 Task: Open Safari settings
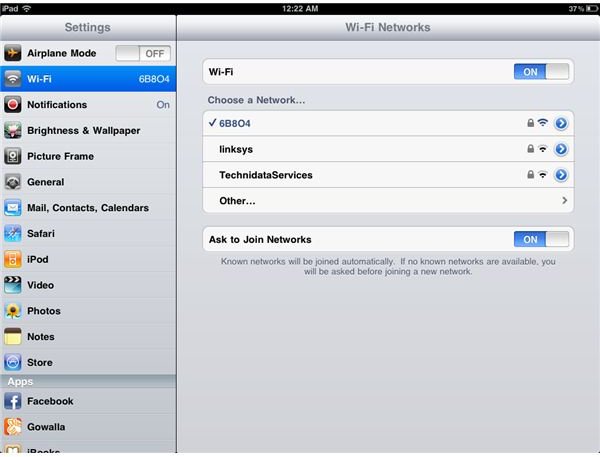click(x=88, y=233)
